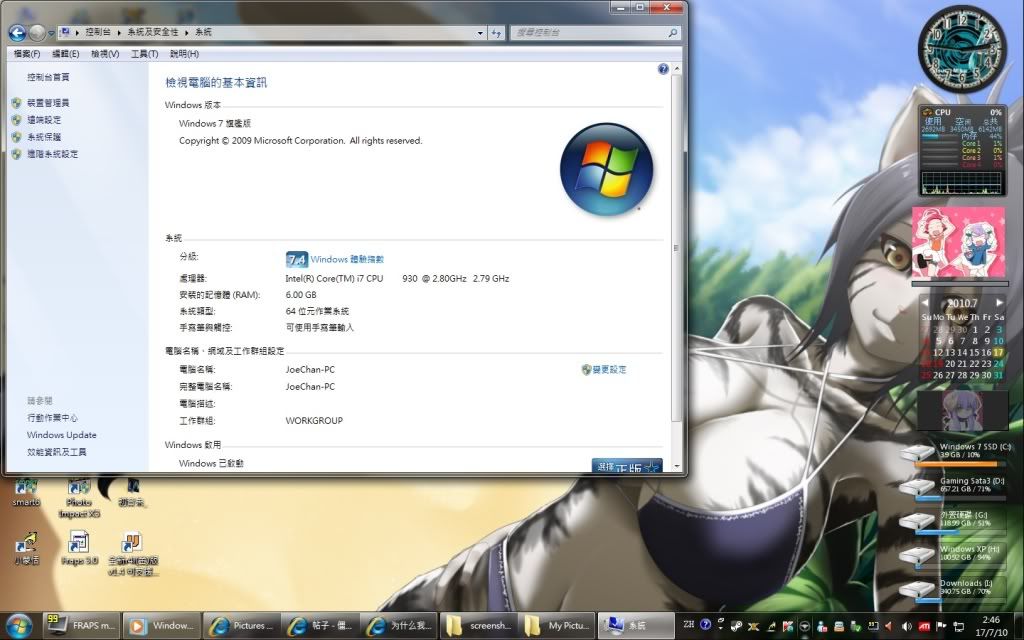Open the smart6 desktop shortcut
1024x640 pixels.
26,491
